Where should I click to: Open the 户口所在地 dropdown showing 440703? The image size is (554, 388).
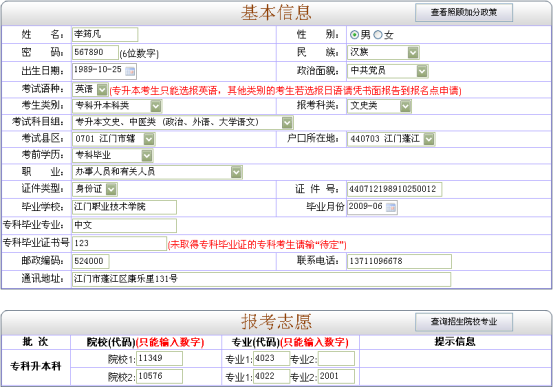391,139
